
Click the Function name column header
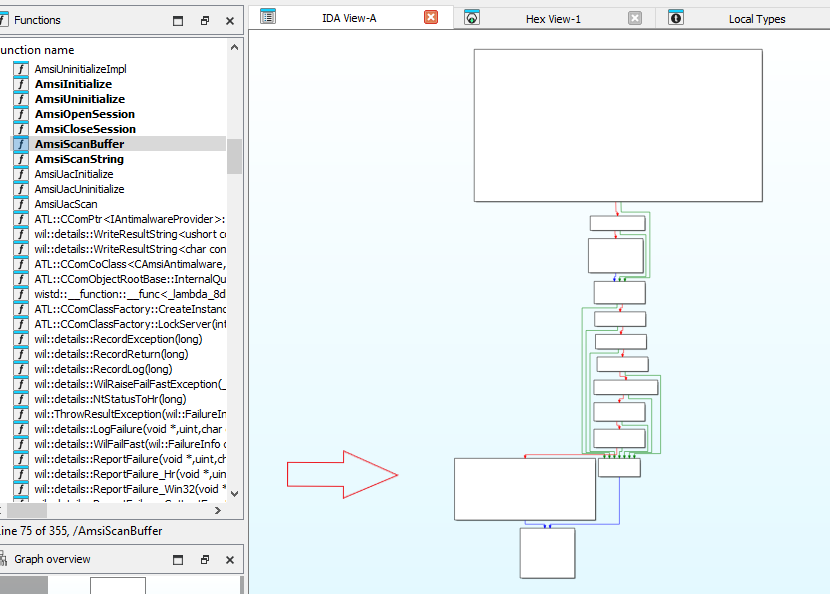[x=40, y=50]
